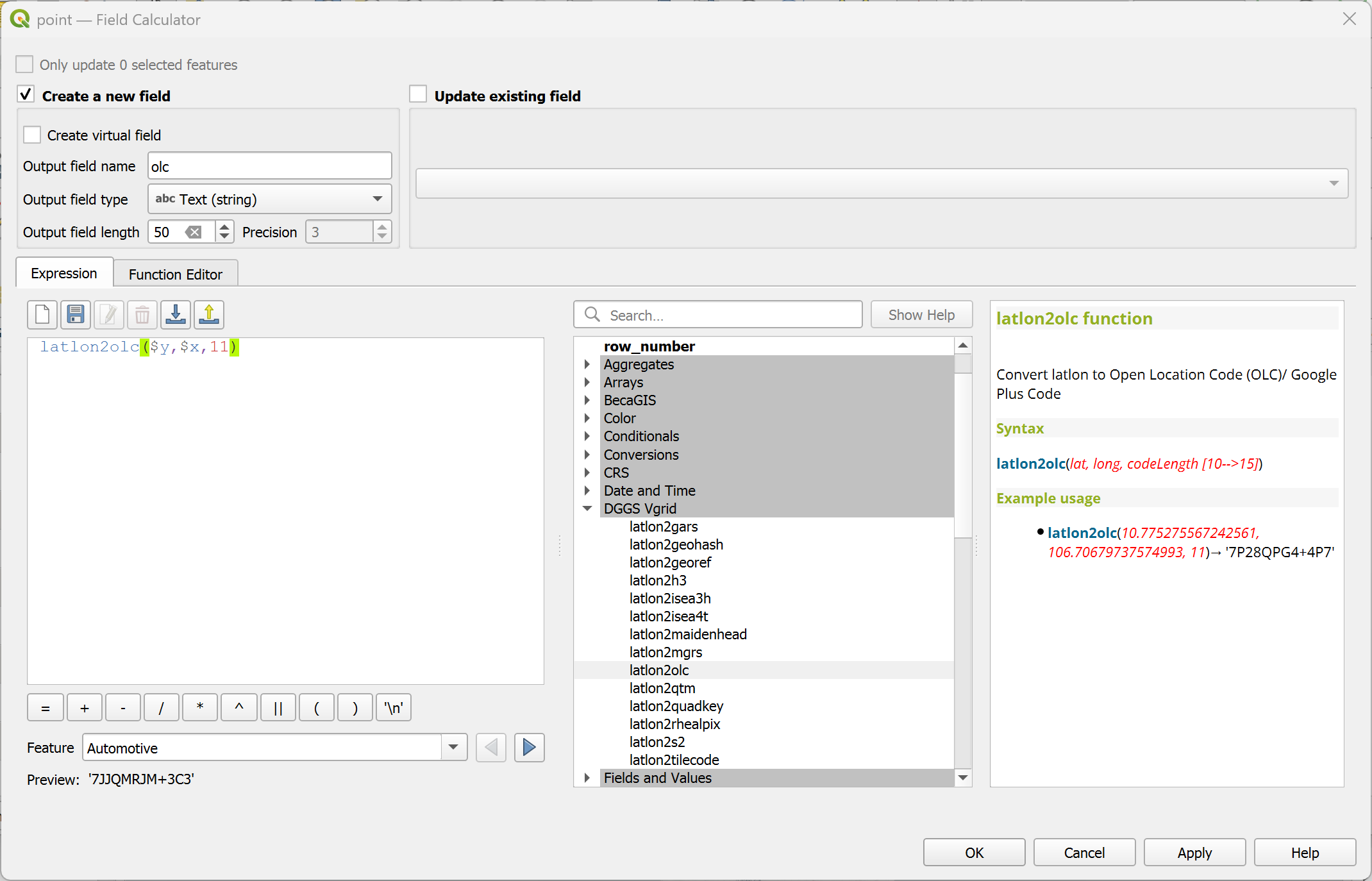This screenshot has height=881, width=1372.
Task: Uncheck Create a new field
Action: [26, 95]
